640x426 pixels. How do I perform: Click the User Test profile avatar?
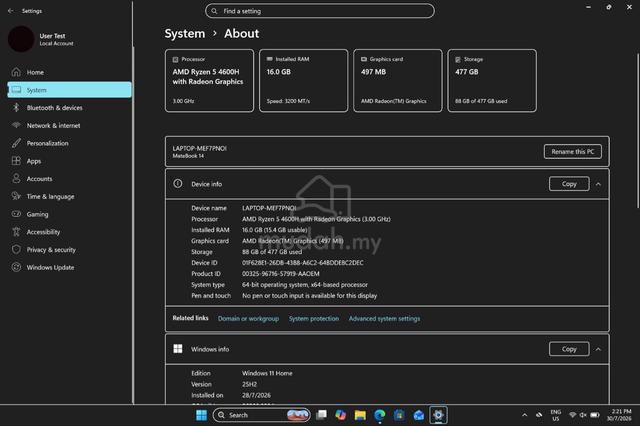tap(21, 39)
